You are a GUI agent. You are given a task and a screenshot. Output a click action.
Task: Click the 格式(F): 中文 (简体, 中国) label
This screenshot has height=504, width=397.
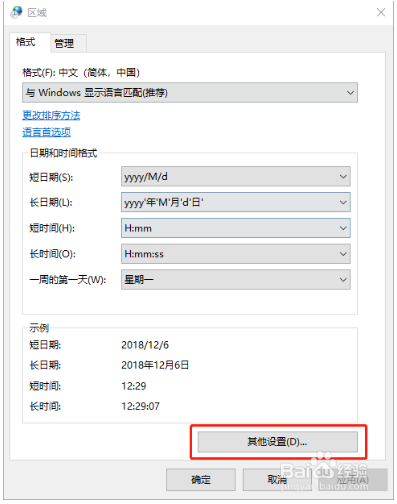click(x=81, y=72)
